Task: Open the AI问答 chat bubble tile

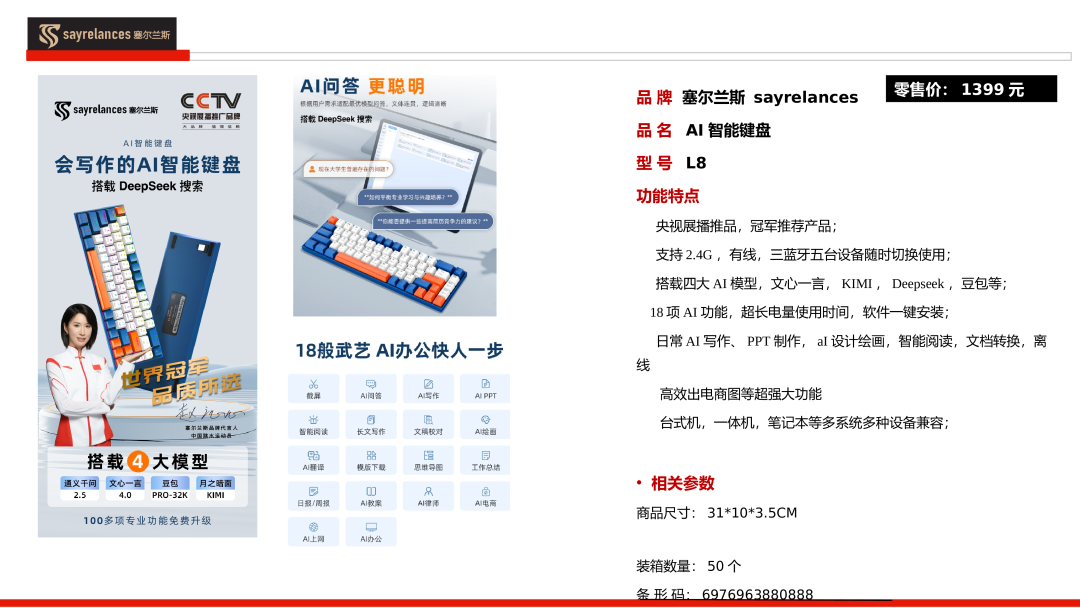Action: [371, 388]
